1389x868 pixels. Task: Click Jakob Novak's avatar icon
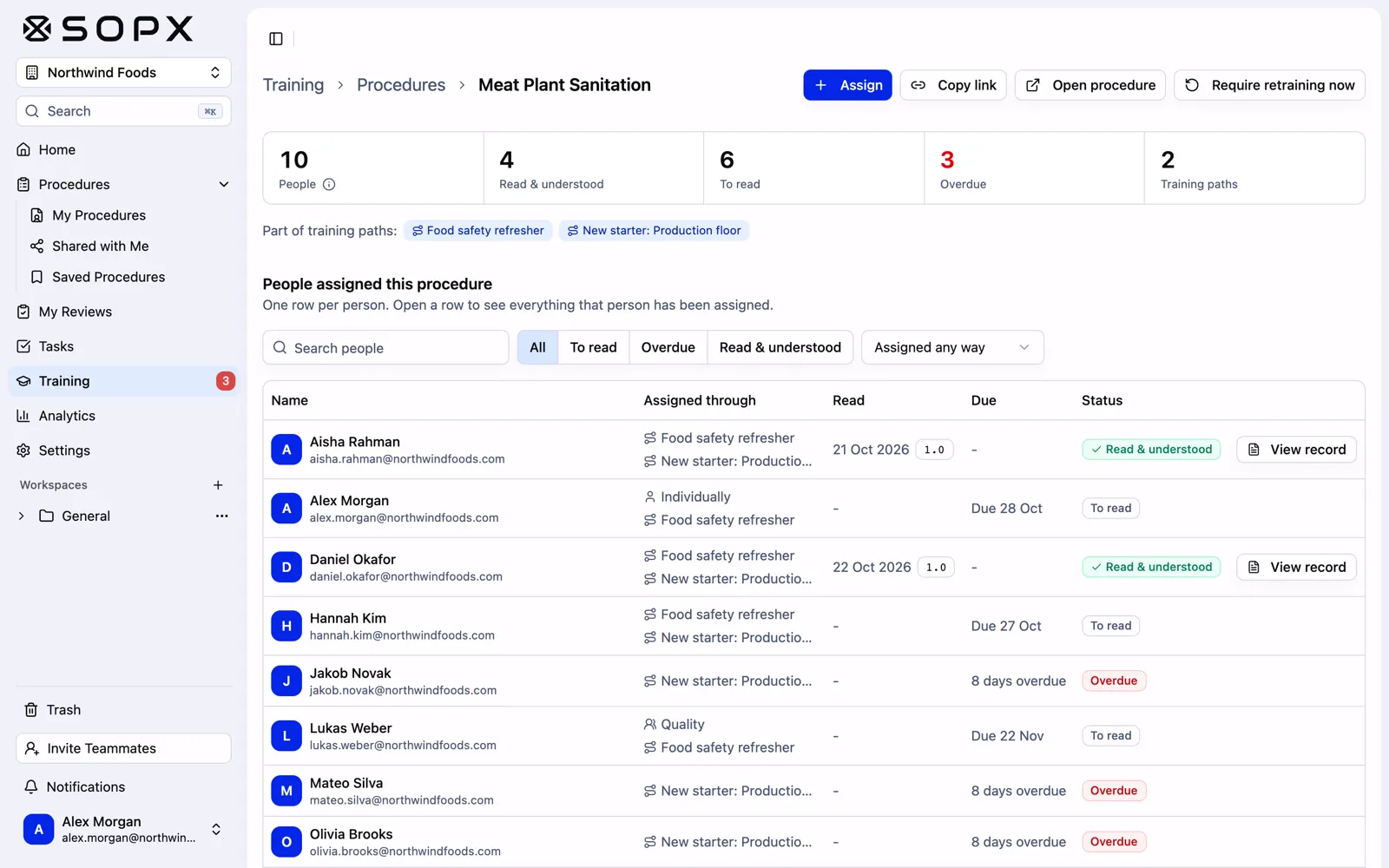[286, 681]
